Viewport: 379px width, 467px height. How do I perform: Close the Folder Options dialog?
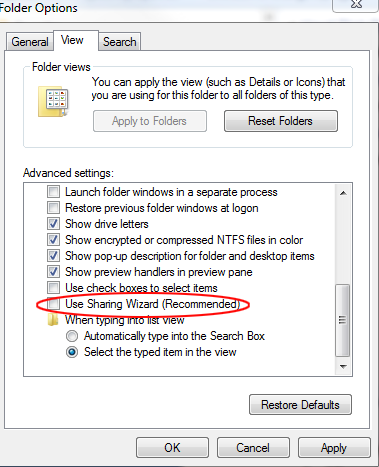356,5
